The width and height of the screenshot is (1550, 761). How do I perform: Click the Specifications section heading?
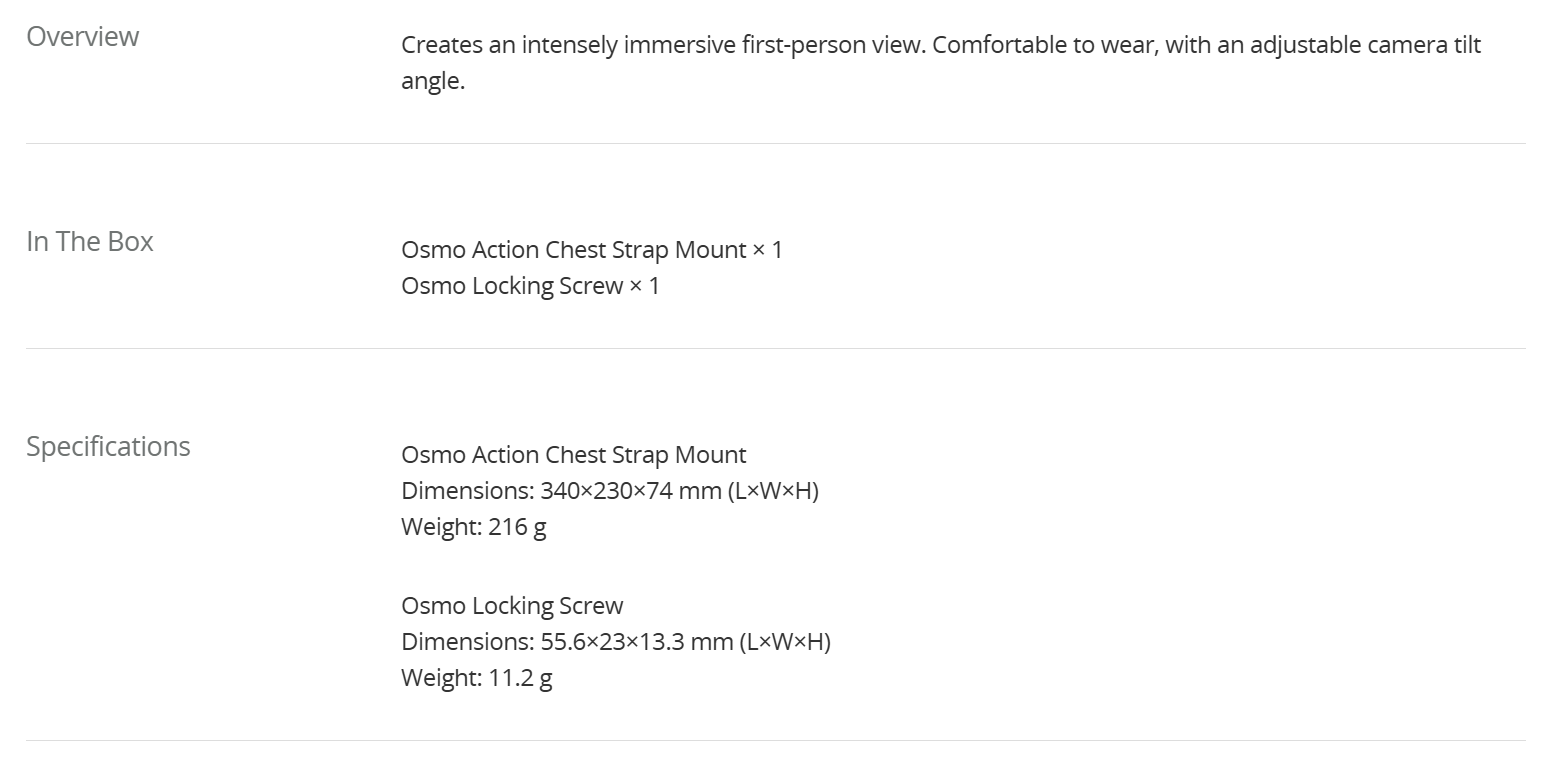[108, 446]
